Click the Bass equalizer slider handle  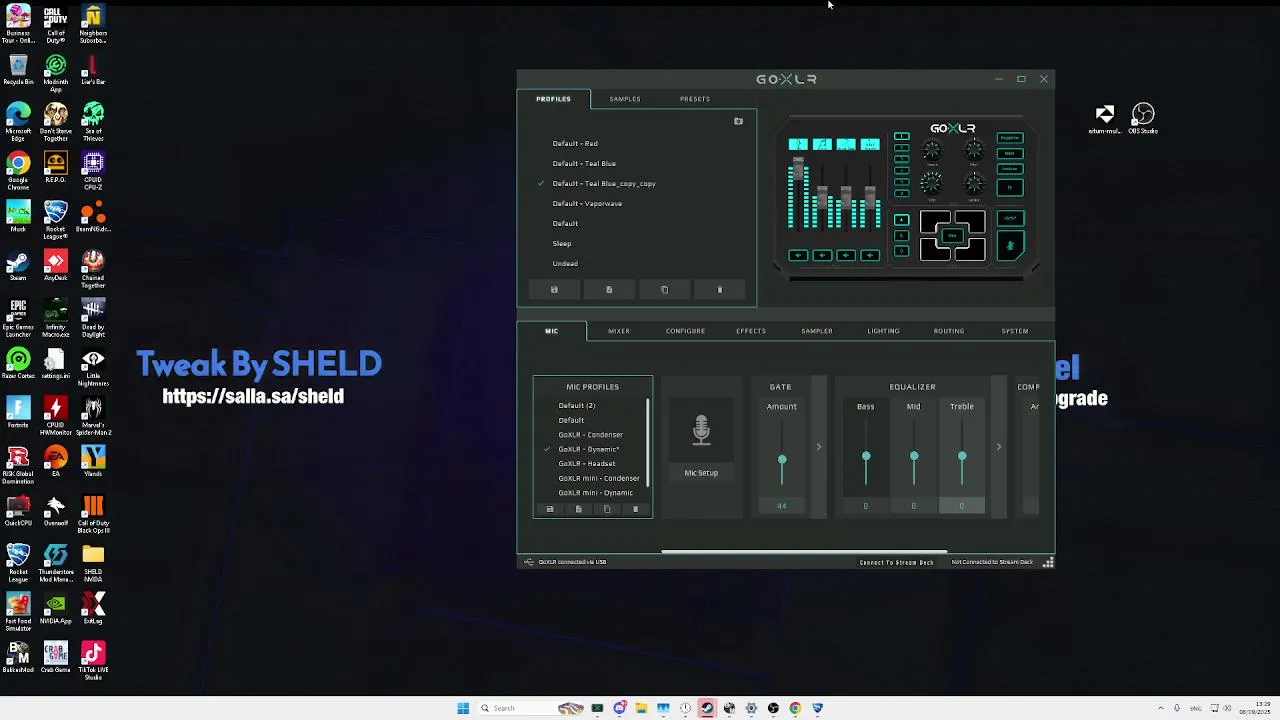(x=866, y=457)
